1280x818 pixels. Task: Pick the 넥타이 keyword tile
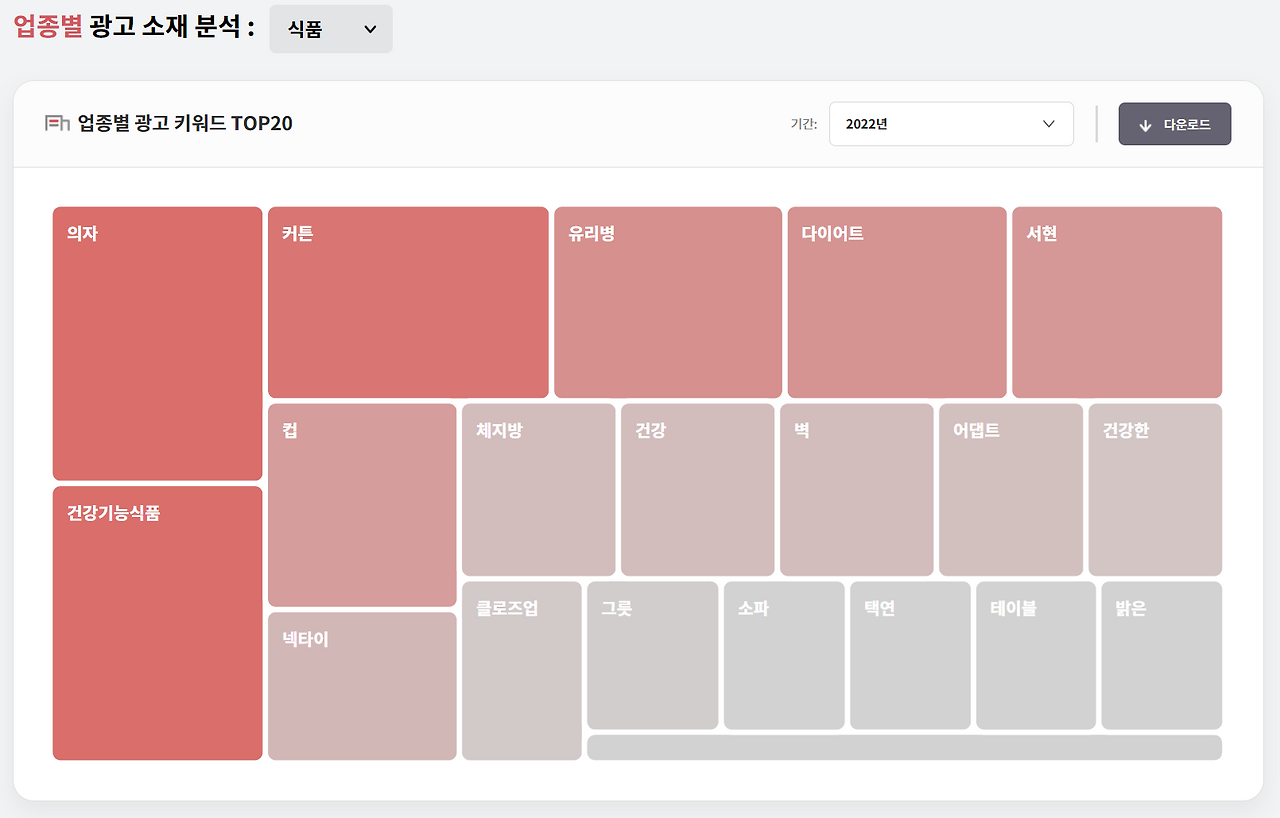point(362,686)
